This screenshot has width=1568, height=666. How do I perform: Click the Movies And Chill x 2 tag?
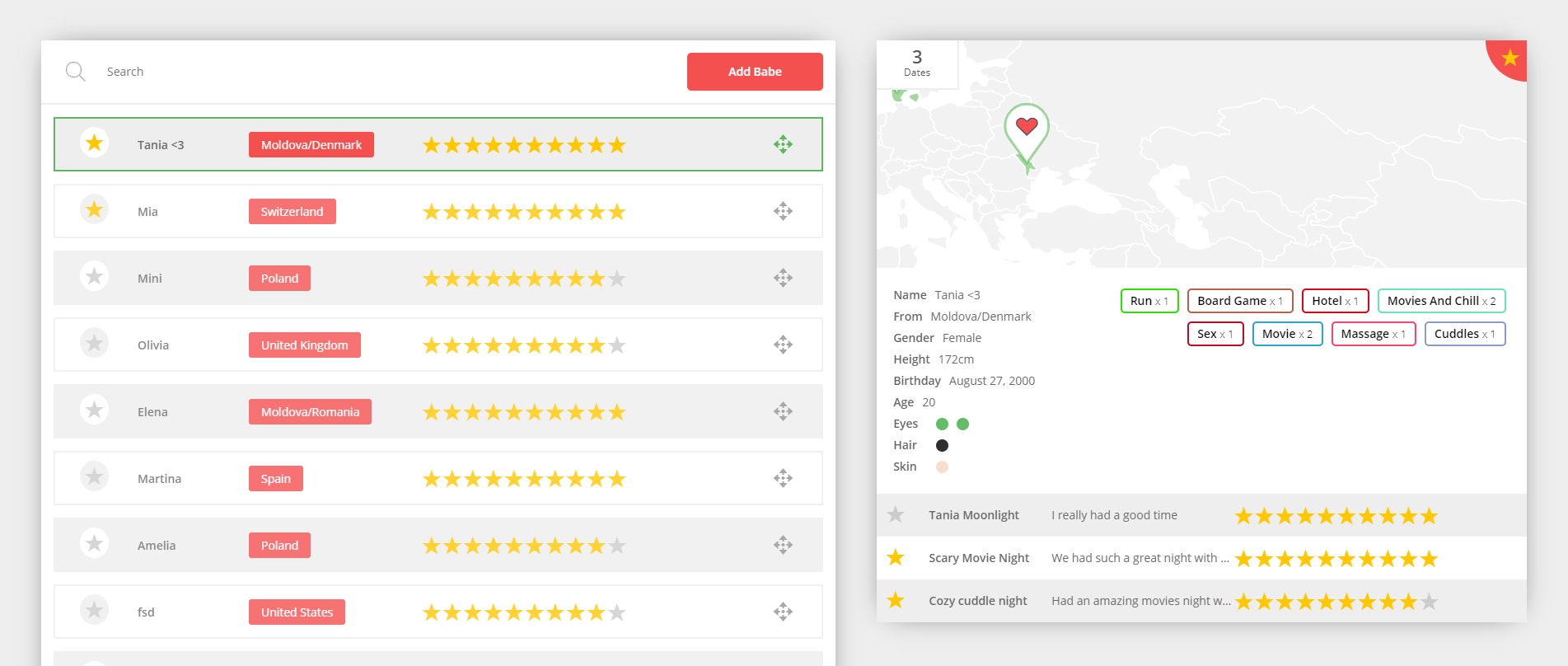pos(1441,301)
